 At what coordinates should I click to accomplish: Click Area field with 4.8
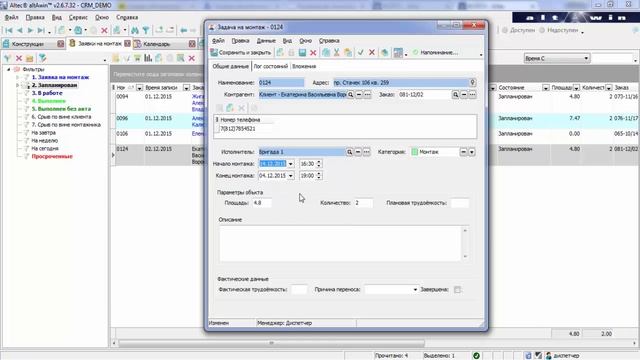(262, 203)
